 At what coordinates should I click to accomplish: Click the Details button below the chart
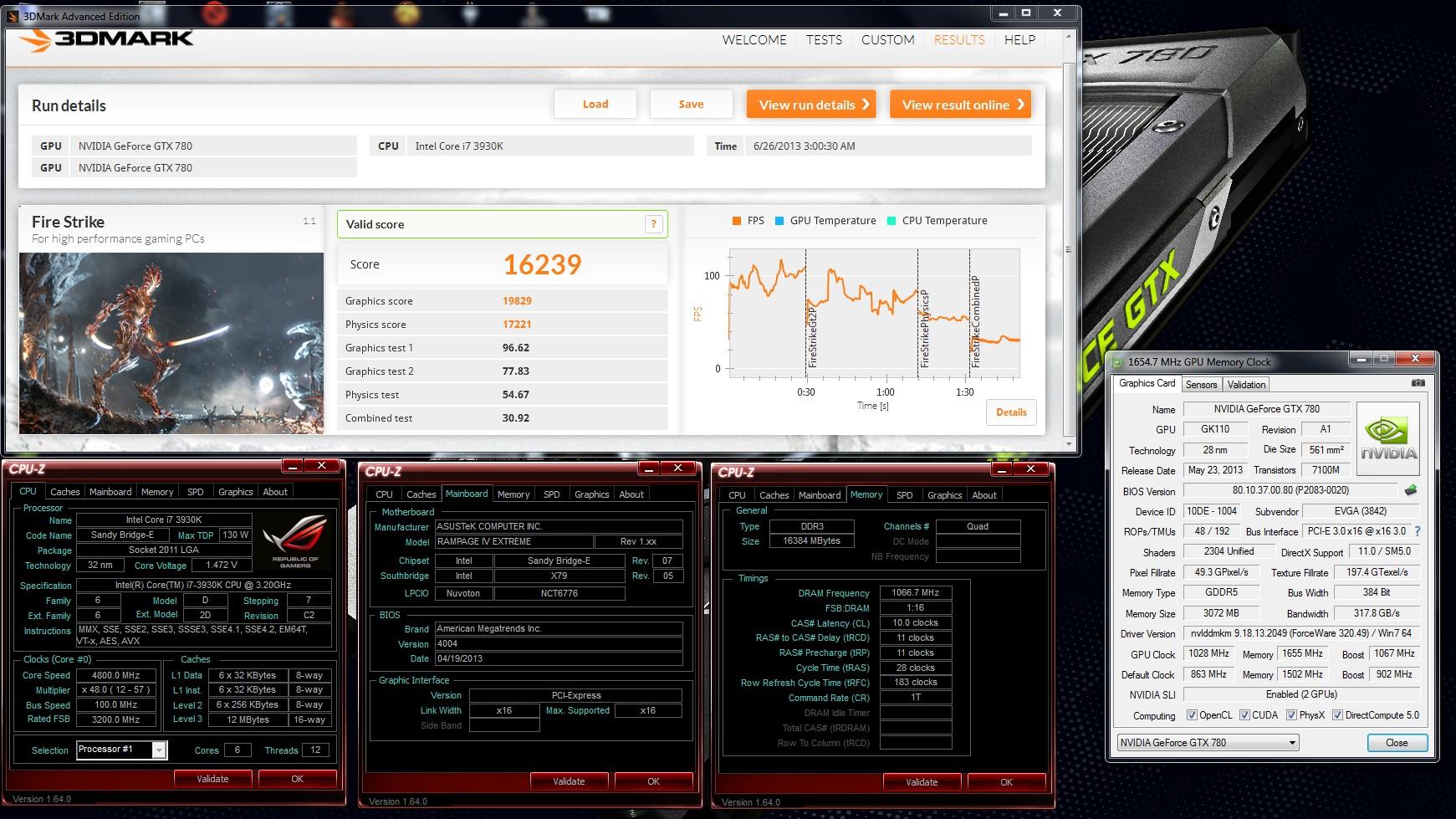[1011, 412]
